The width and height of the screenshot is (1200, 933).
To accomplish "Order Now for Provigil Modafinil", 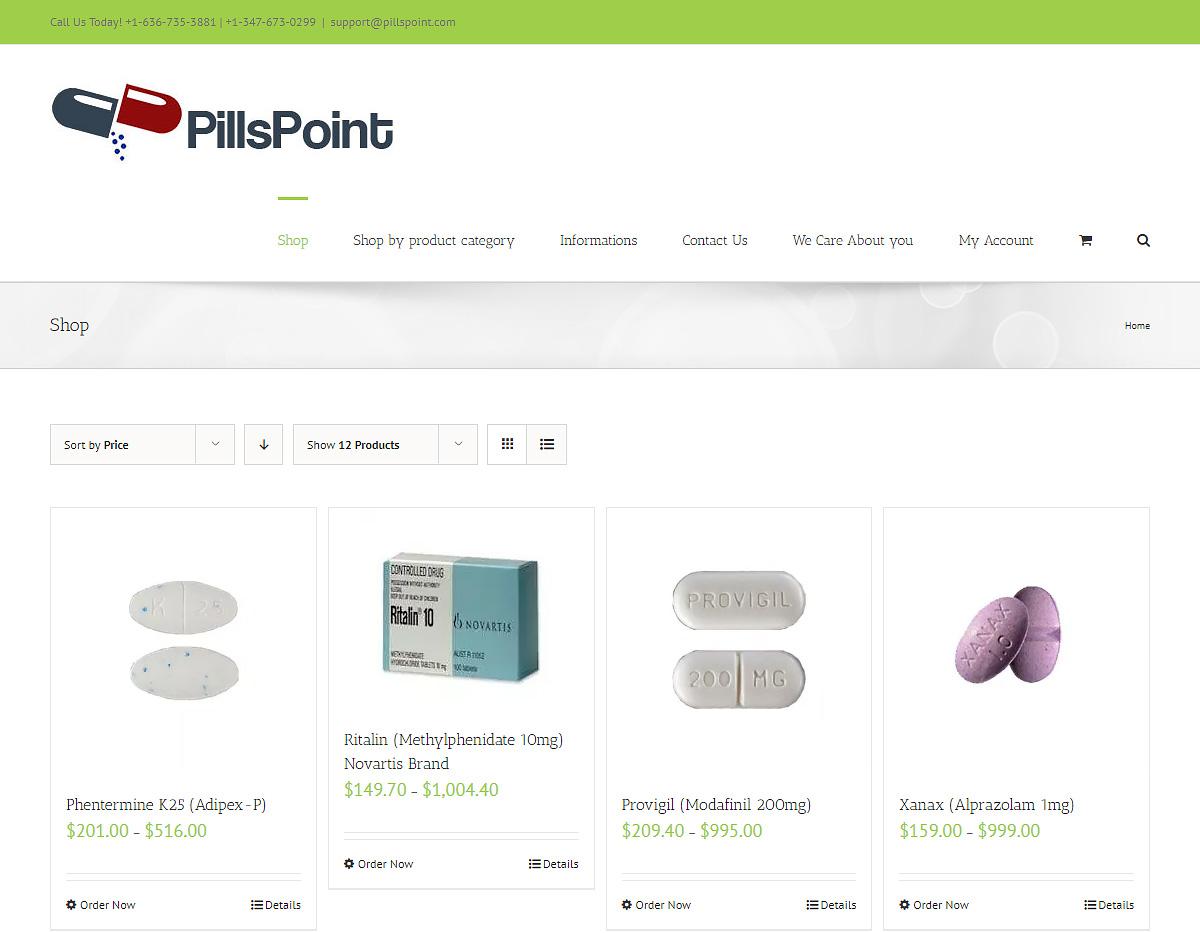I will (x=656, y=905).
